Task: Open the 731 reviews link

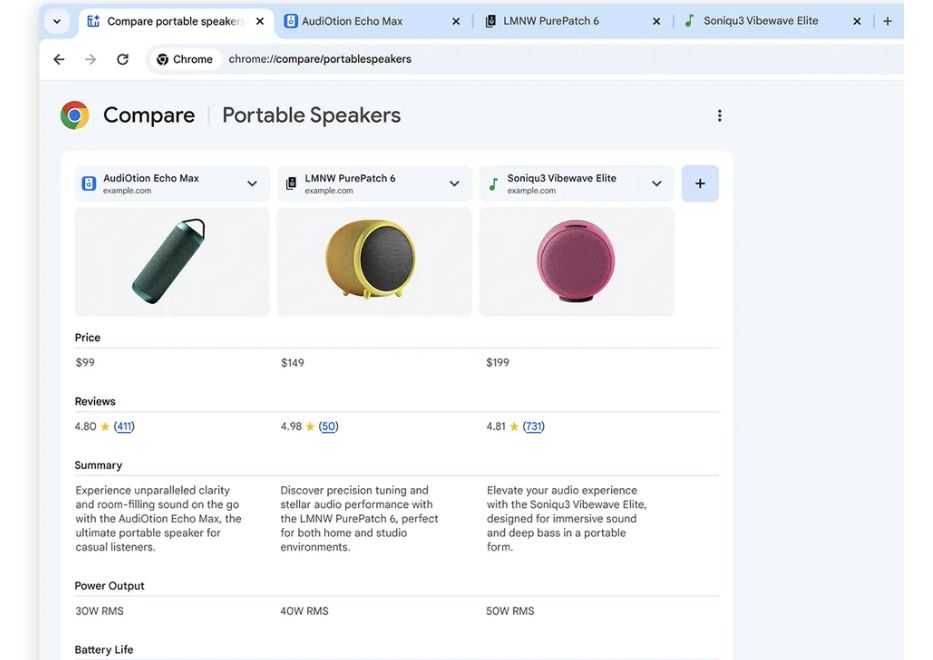Action: click(534, 427)
